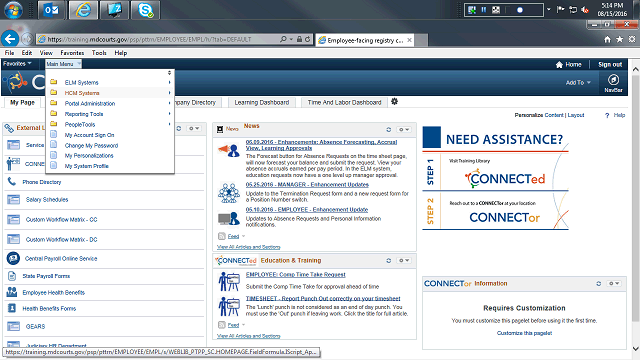Click the browser address bar

click(159, 39)
